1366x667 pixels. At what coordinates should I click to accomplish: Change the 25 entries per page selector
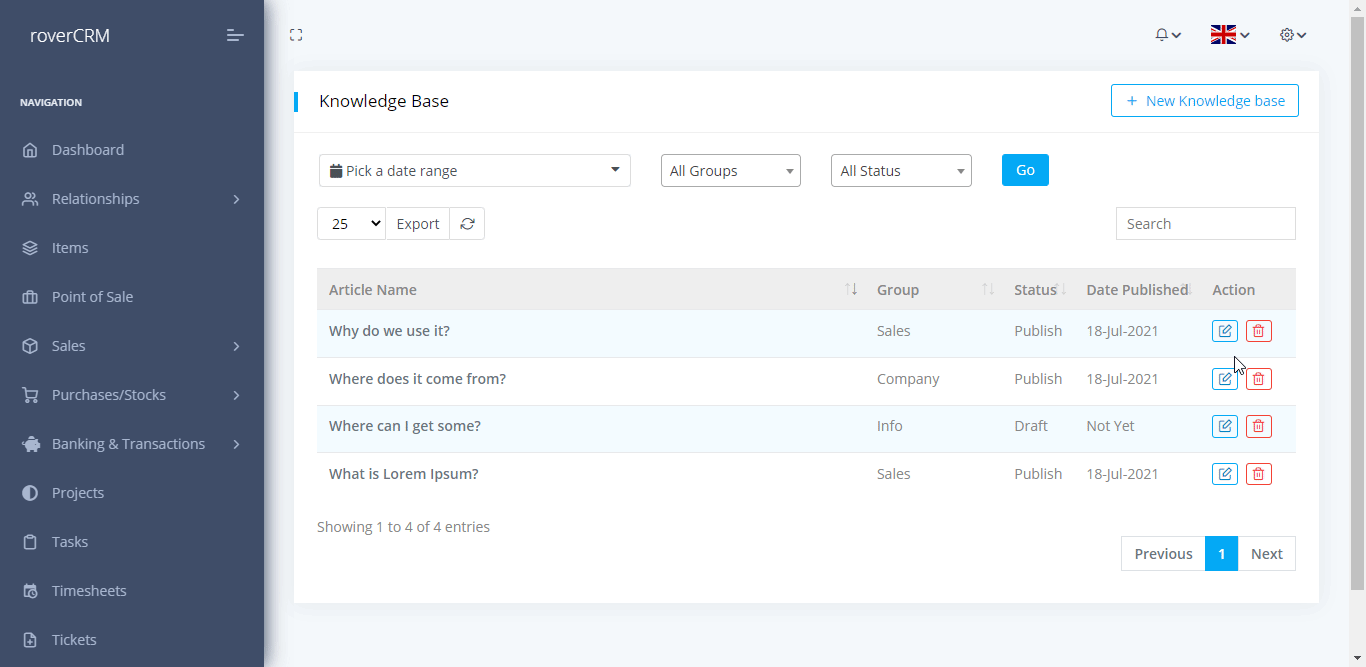(x=351, y=224)
